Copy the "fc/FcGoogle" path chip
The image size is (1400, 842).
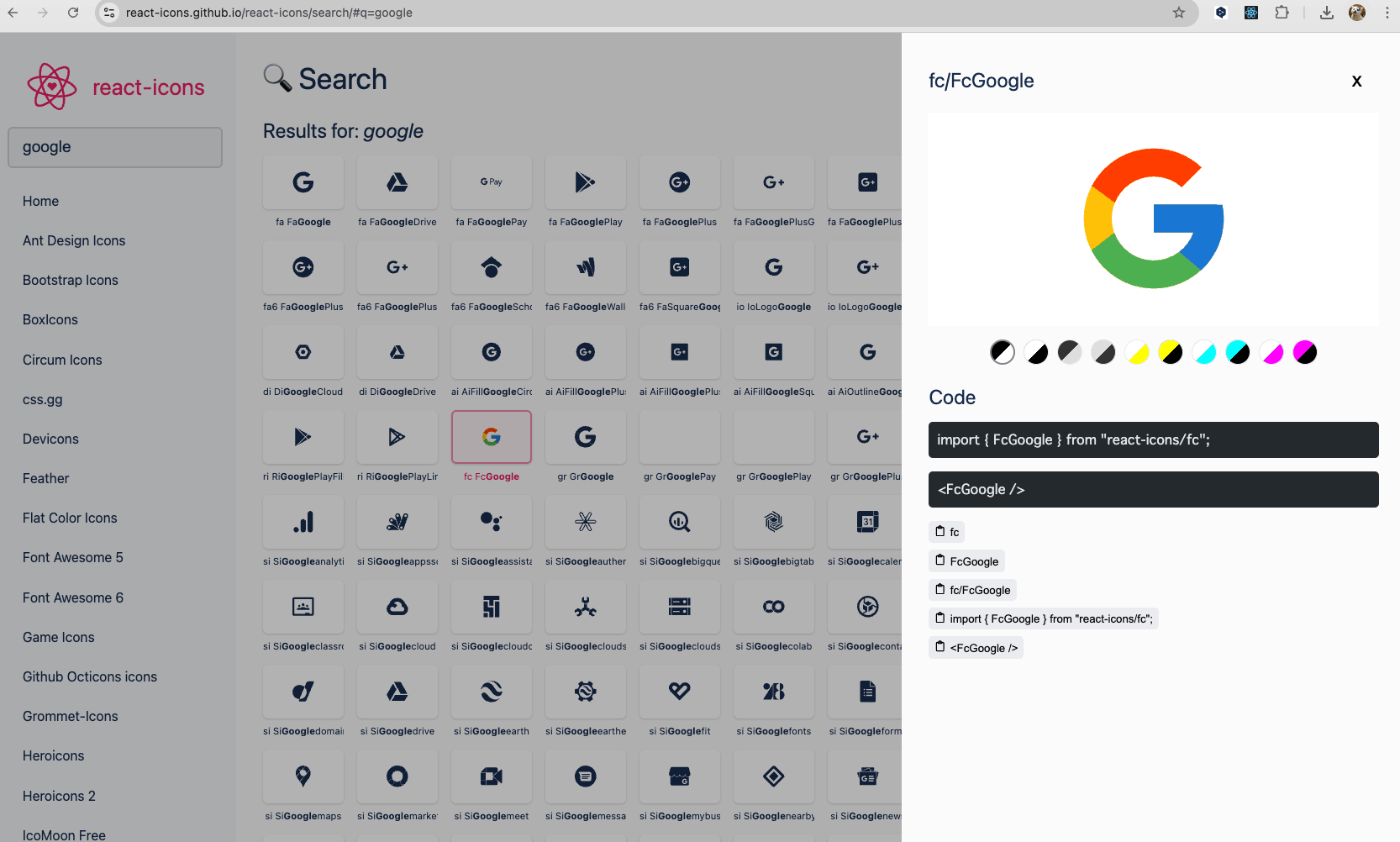point(972,590)
